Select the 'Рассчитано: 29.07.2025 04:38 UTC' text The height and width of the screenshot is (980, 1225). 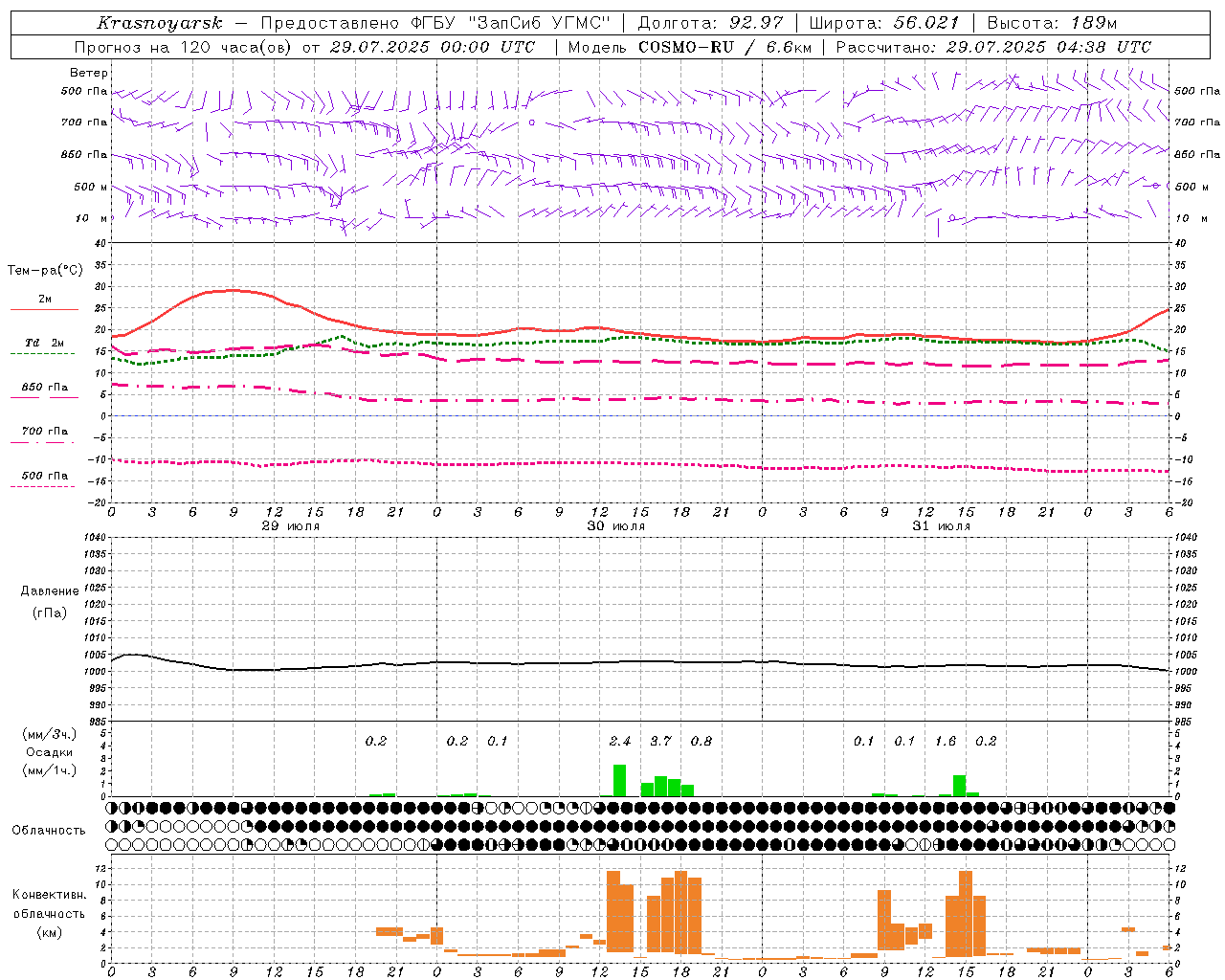(x=993, y=47)
